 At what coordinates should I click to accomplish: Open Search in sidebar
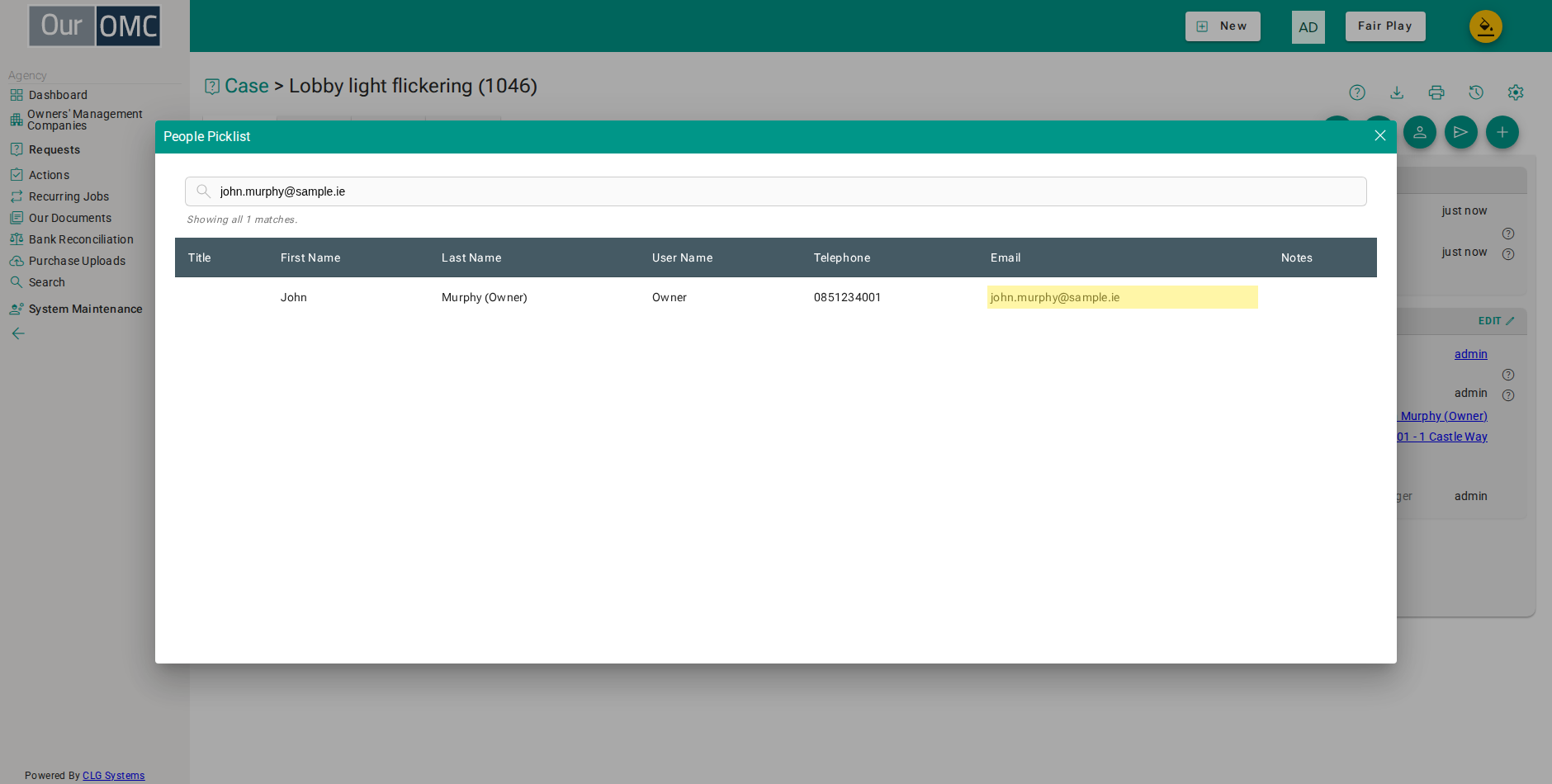[x=46, y=282]
